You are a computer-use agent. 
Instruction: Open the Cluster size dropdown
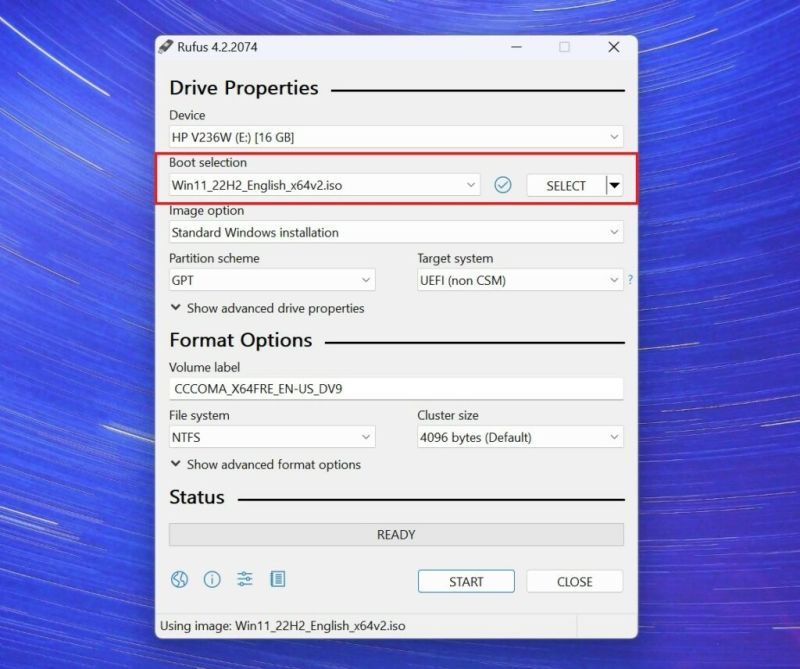tap(614, 437)
